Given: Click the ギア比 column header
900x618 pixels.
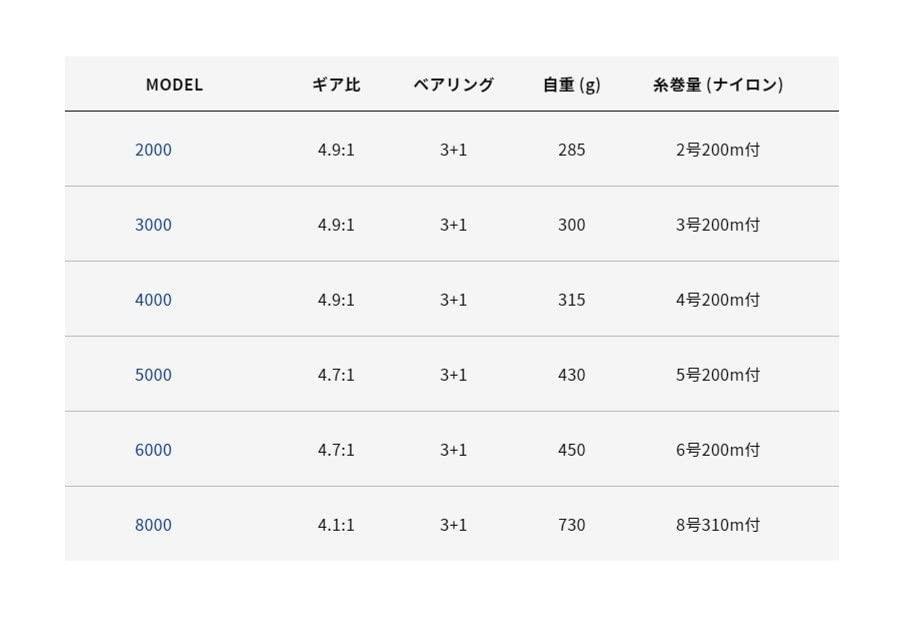Looking at the screenshot, I should point(336,85).
